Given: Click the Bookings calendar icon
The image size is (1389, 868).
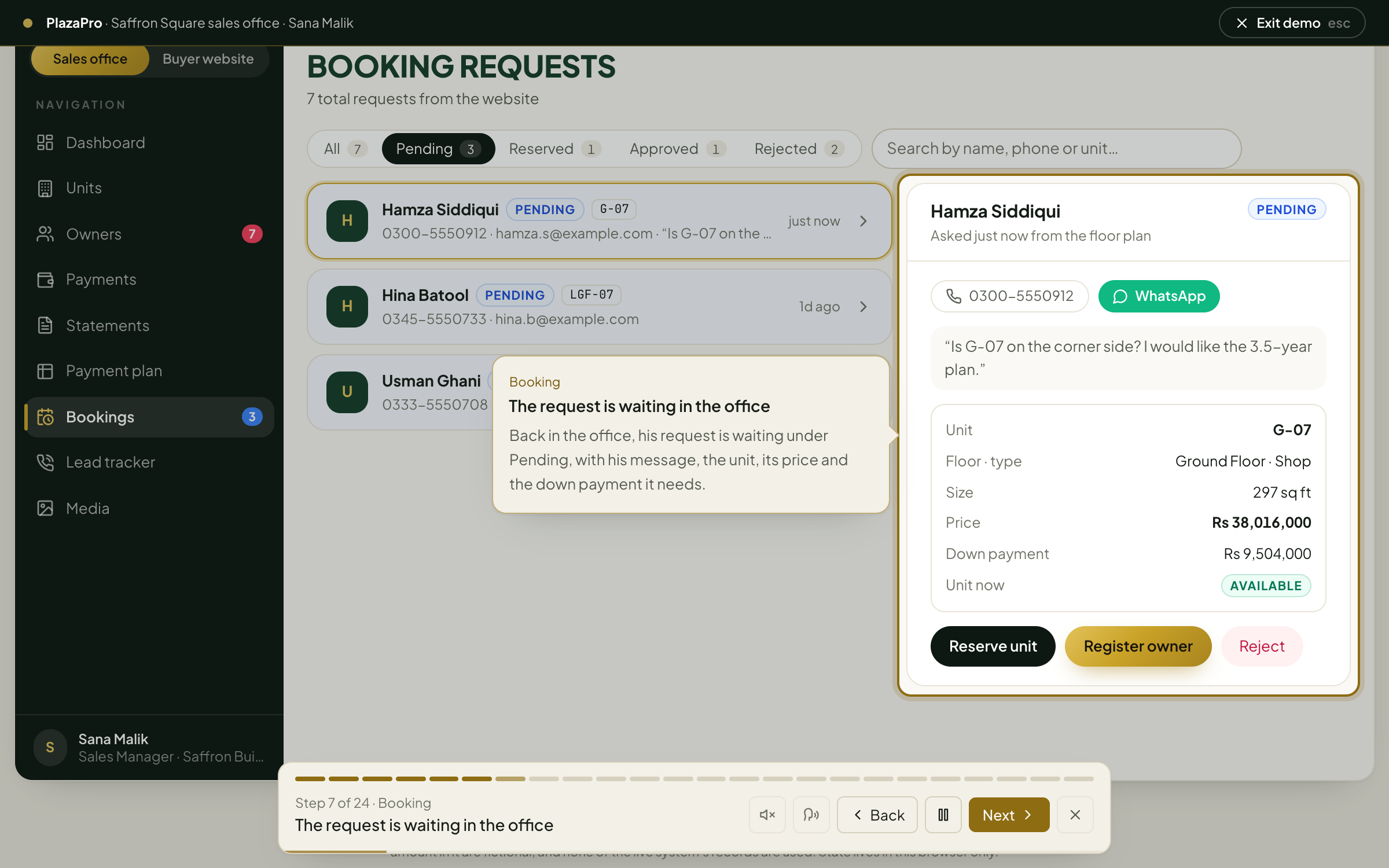Looking at the screenshot, I should pyautogui.click(x=45, y=417).
